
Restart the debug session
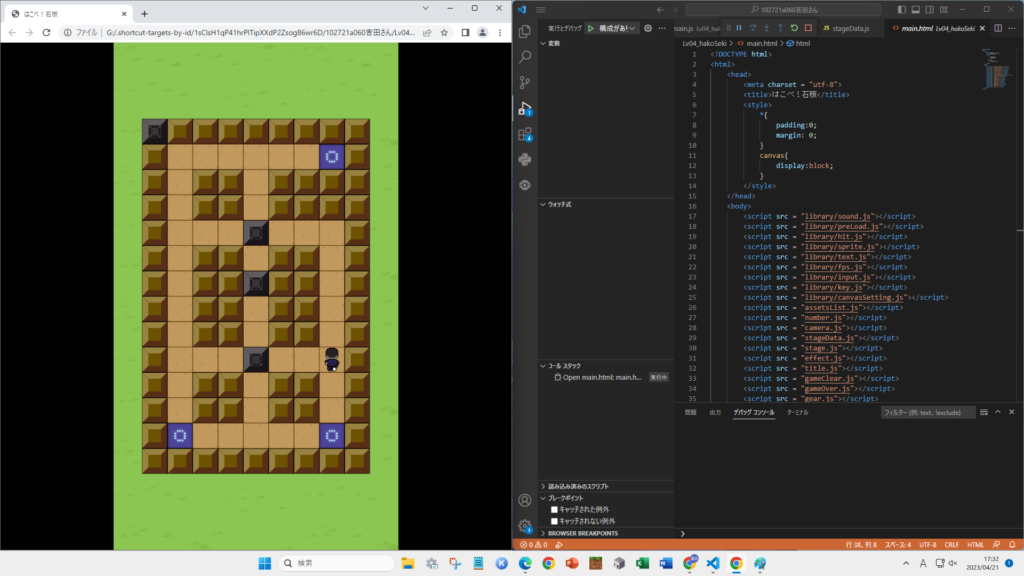794,28
